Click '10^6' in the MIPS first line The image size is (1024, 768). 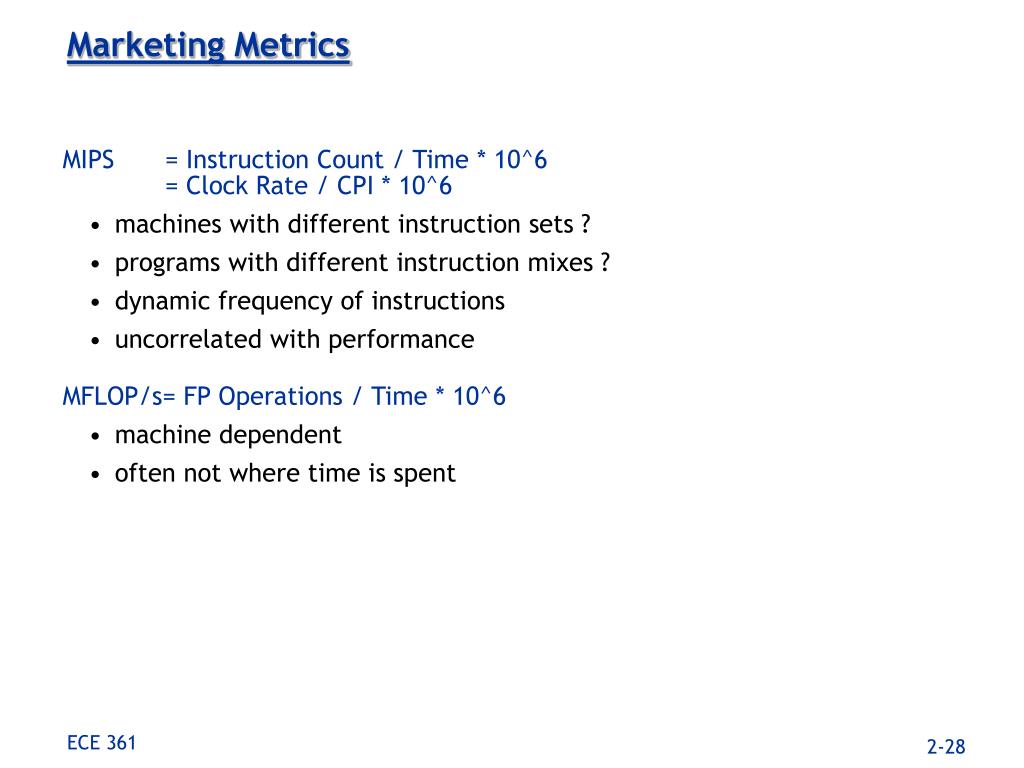click(x=520, y=160)
